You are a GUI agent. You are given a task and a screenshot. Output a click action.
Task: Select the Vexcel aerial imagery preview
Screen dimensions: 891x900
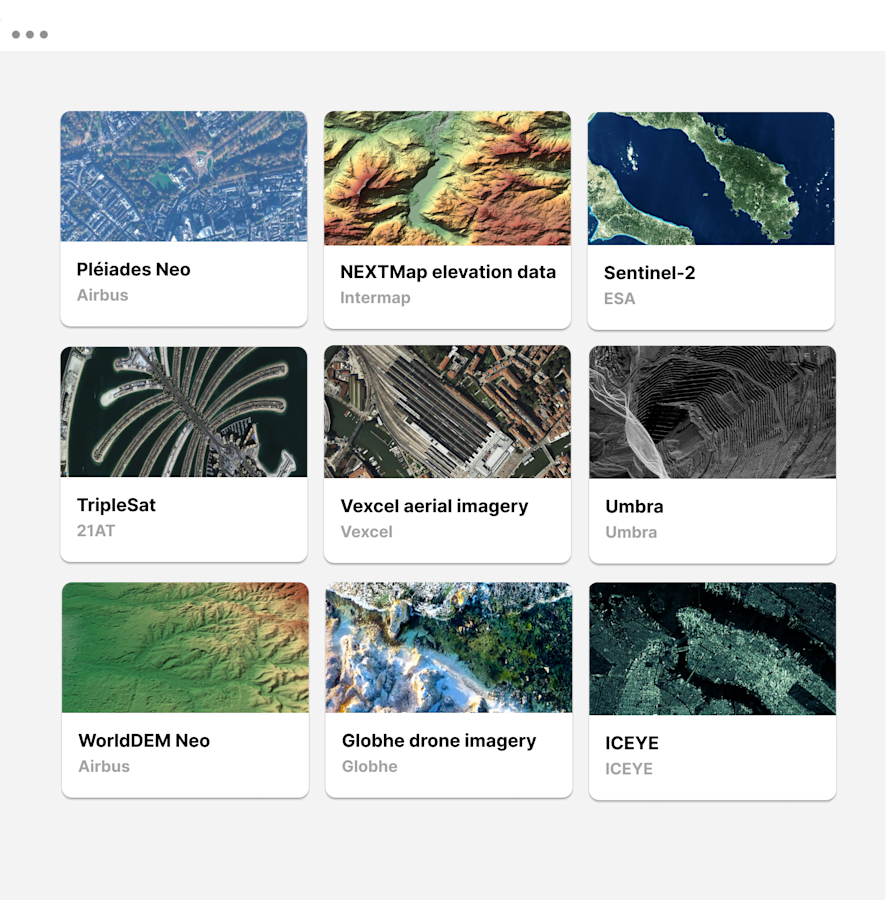(447, 411)
